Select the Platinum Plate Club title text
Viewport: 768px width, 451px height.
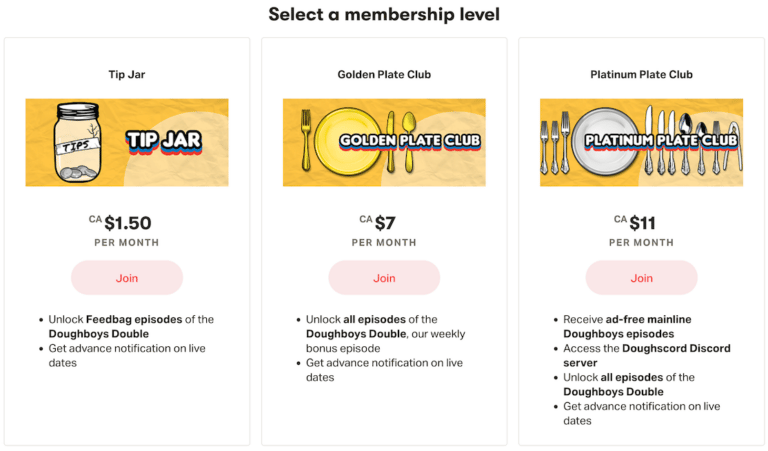(641, 74)
